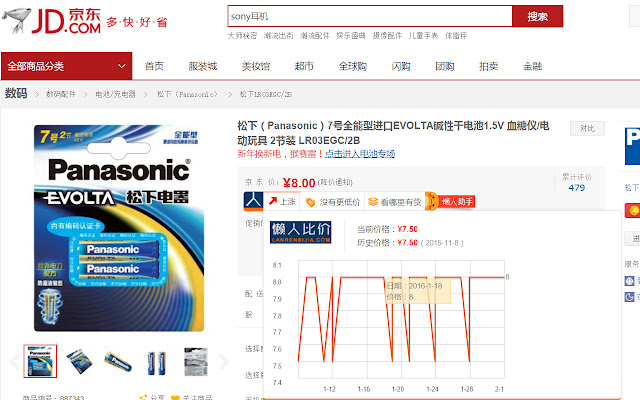Go to the 美妆馆 nav tab

pyautogui.click(x=256, y=66)
